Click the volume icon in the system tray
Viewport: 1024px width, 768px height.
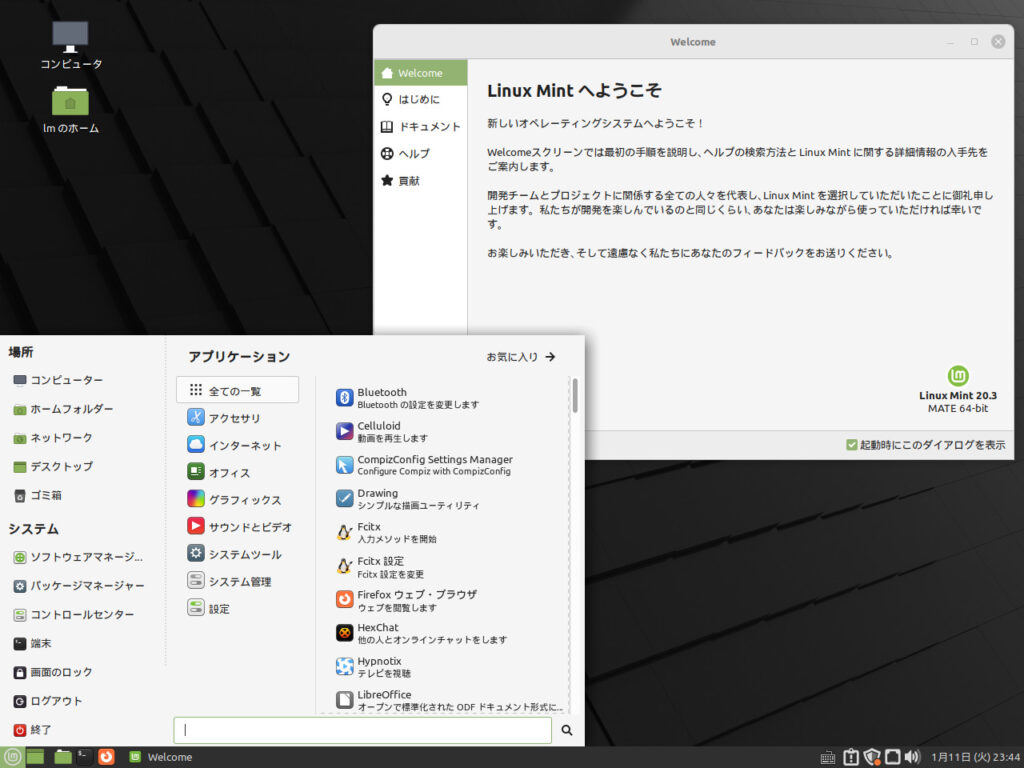[911, 757]
